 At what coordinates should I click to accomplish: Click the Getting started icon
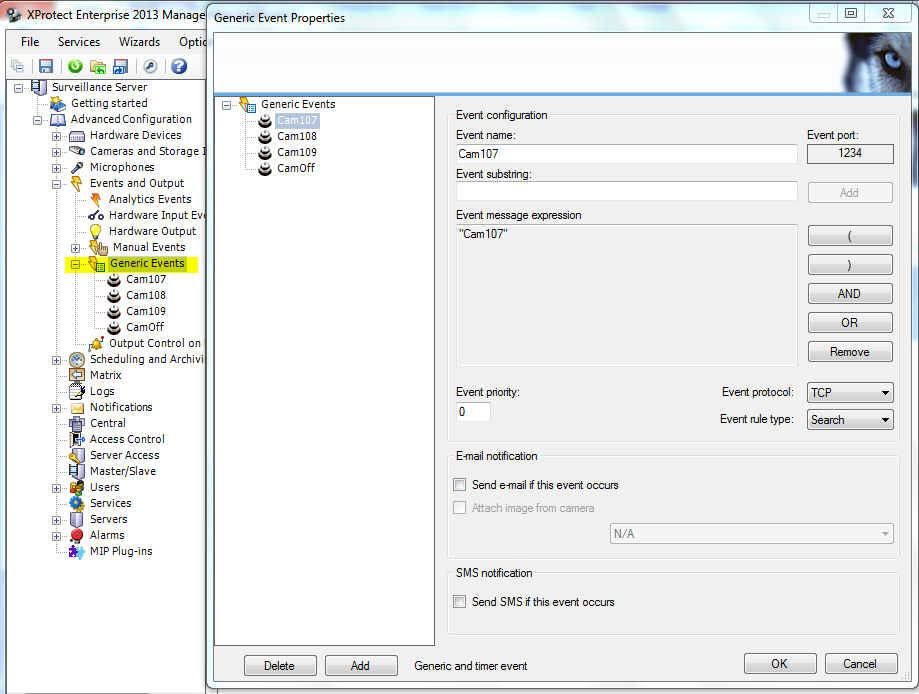[58, 104]
